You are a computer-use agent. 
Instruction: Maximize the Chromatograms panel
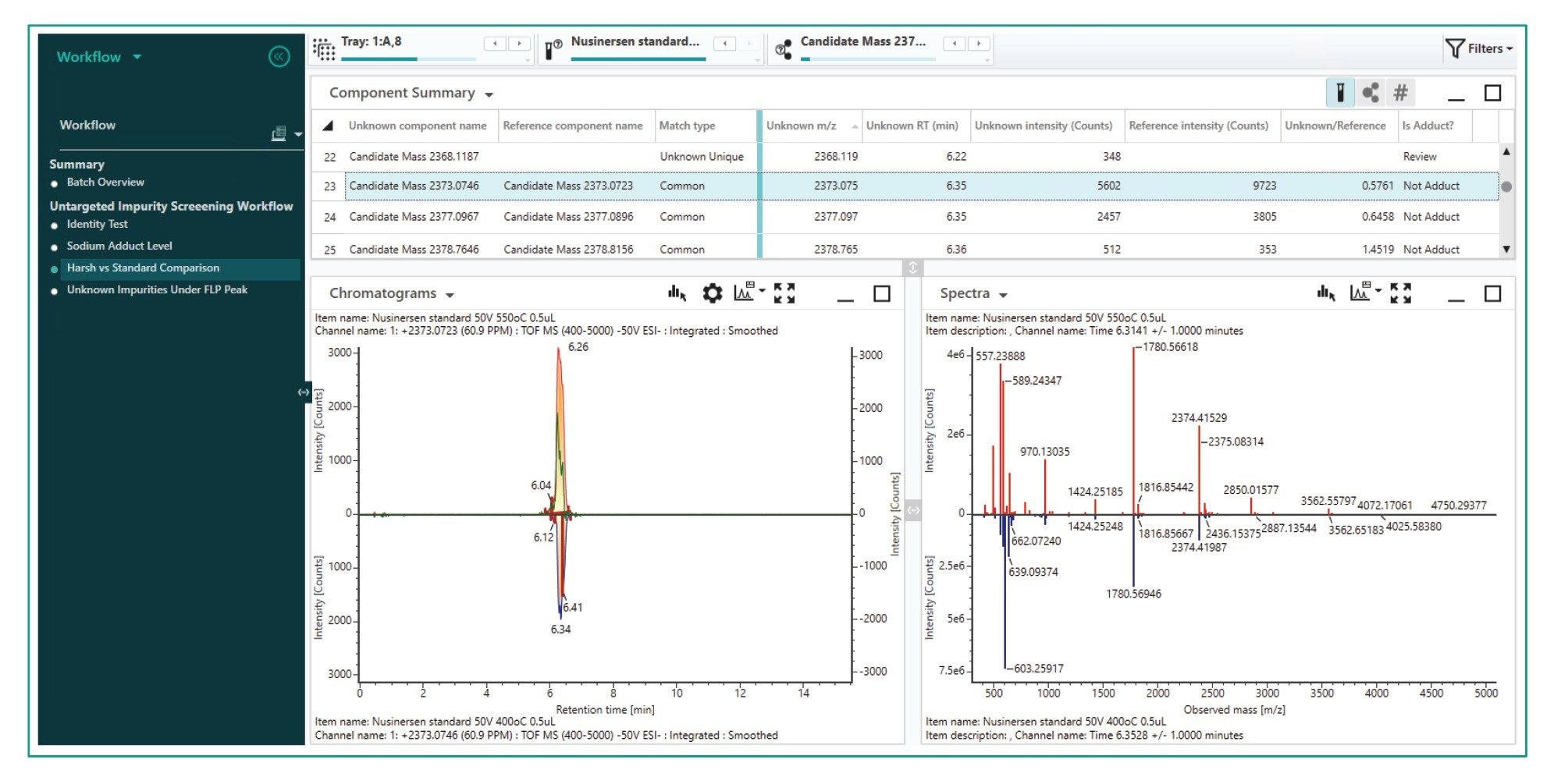pos(881,293)
